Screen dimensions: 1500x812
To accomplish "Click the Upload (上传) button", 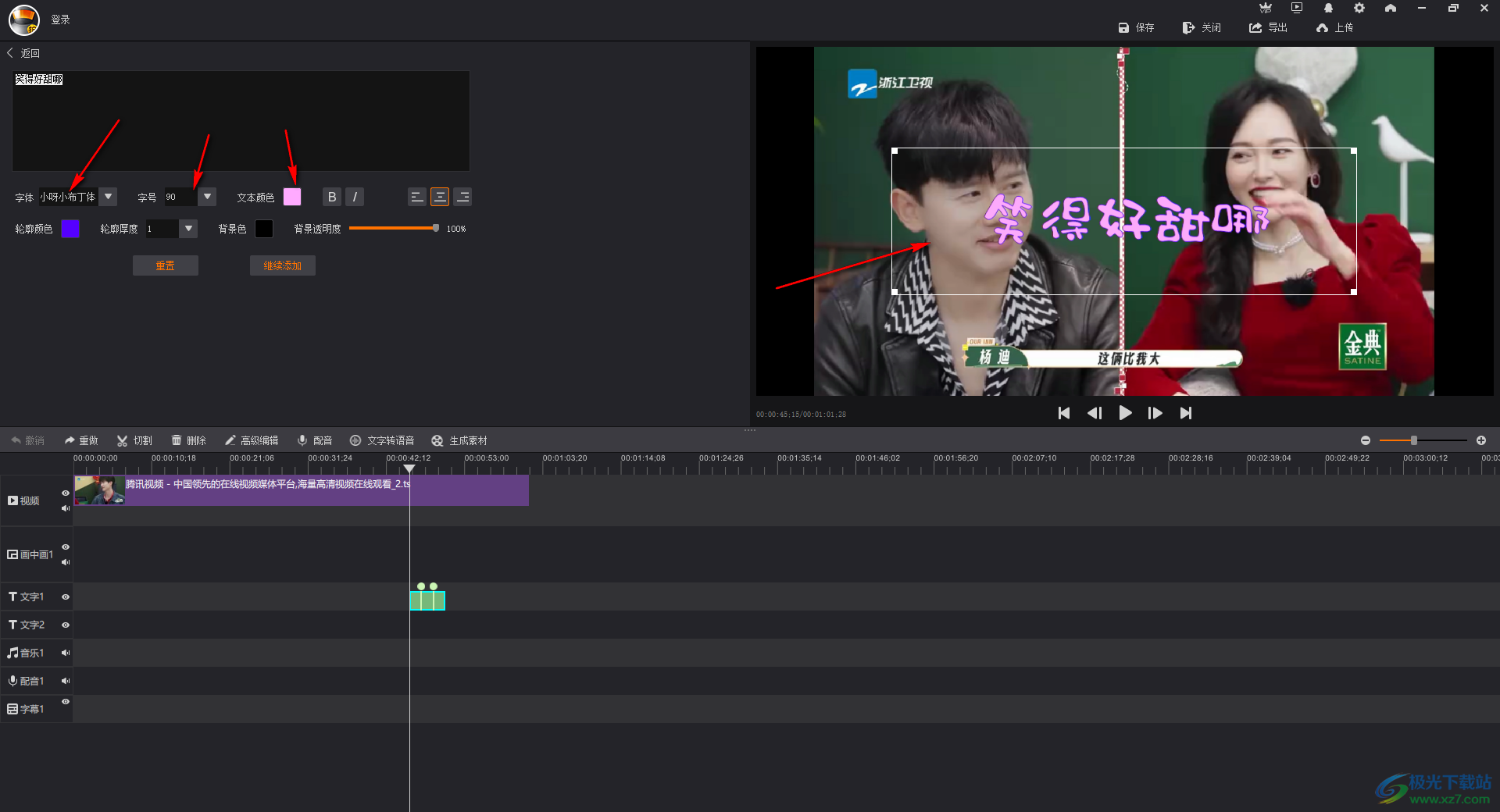I will [x=1334, y=27].
